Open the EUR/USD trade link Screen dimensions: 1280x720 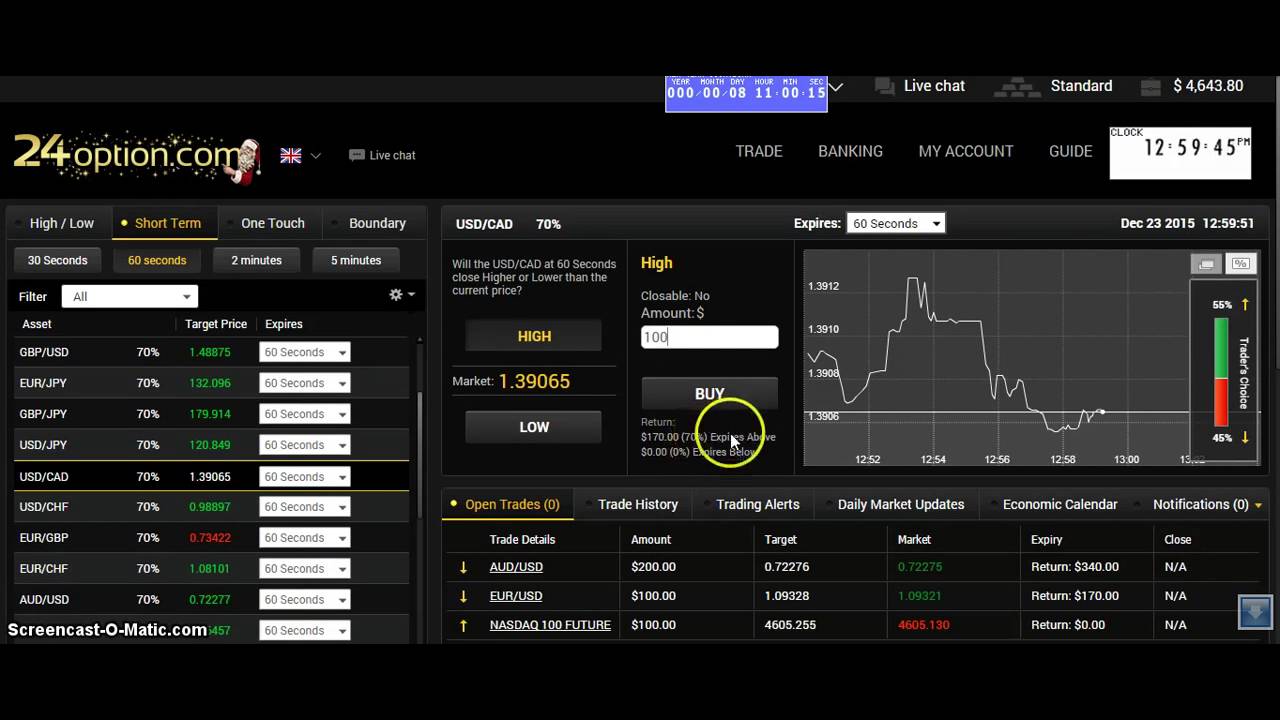516,596
